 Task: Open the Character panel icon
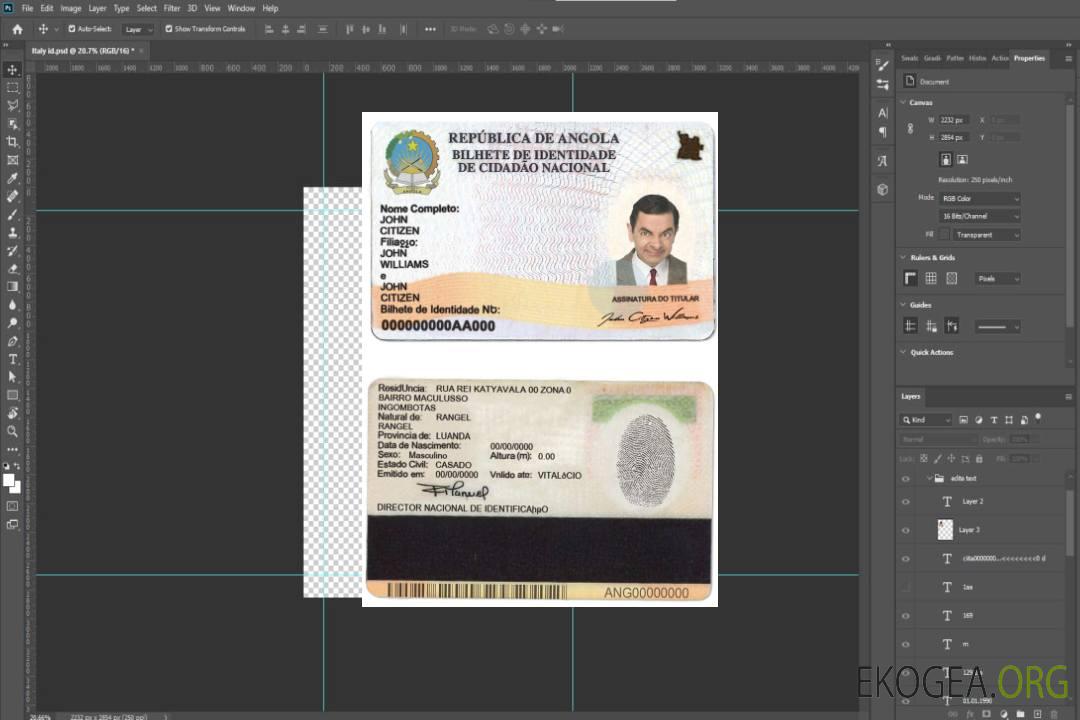click(x=883, y=113)
